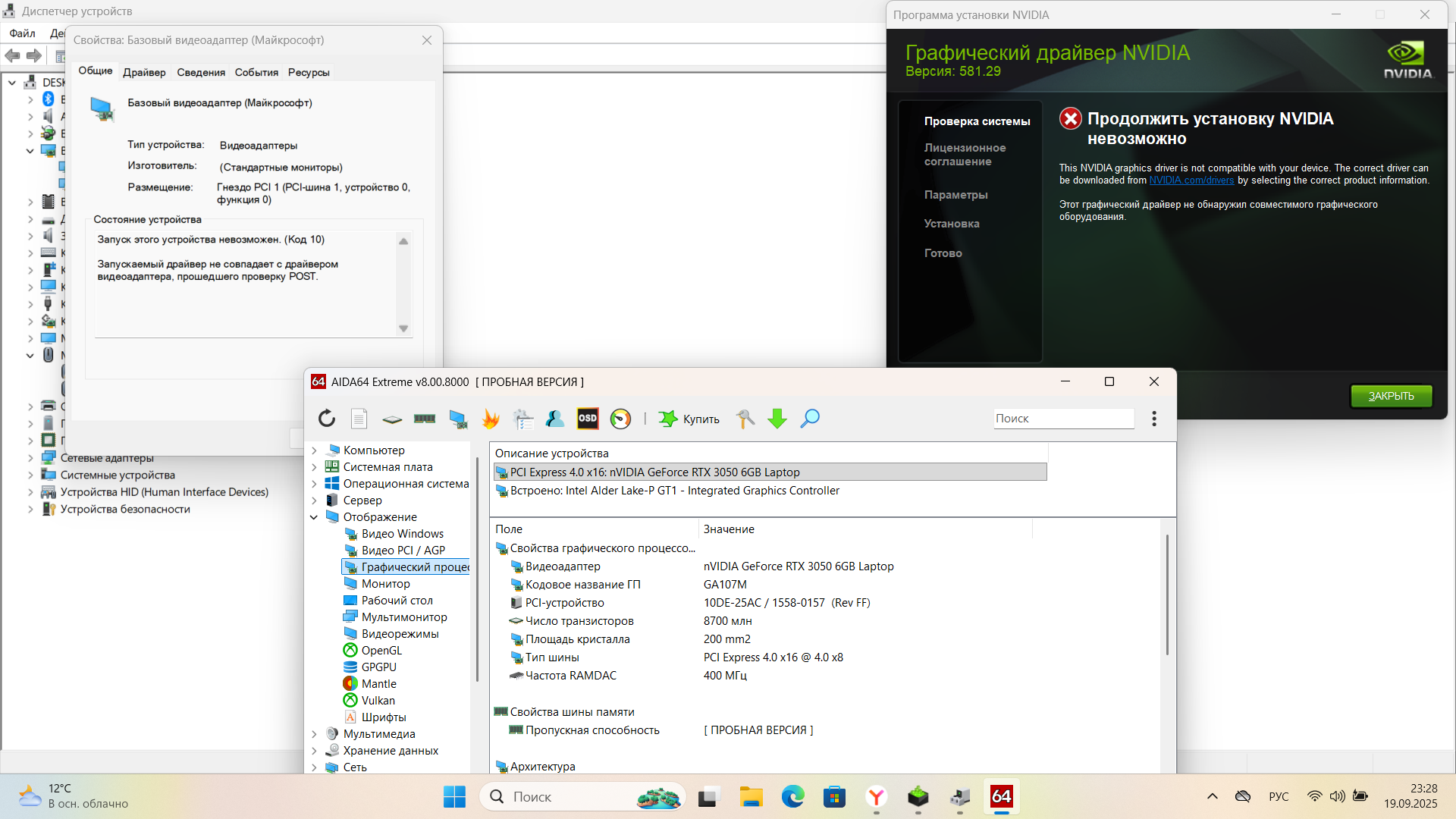
Task: Click the monitor diagnostics icon in AIDA64 toolbar
Action: click(x=458, y=419)
